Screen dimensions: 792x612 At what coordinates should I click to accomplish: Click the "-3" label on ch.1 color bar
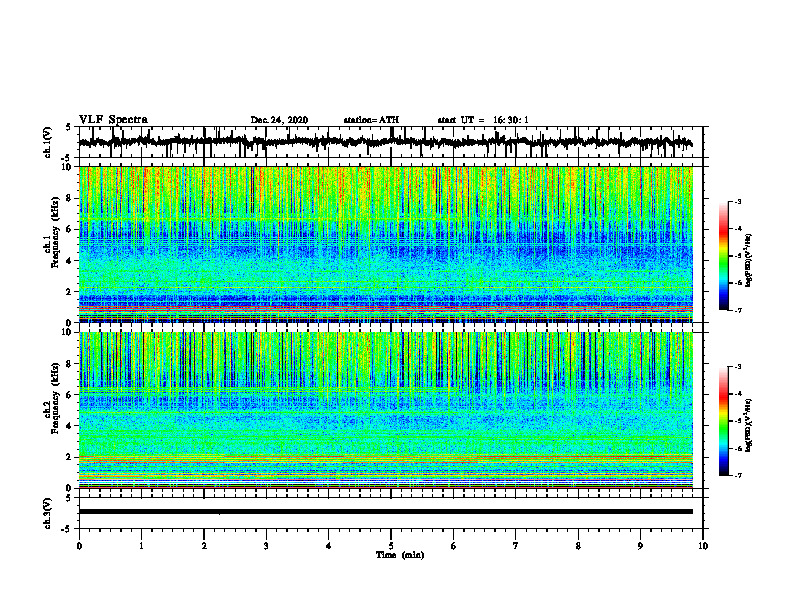738,201
